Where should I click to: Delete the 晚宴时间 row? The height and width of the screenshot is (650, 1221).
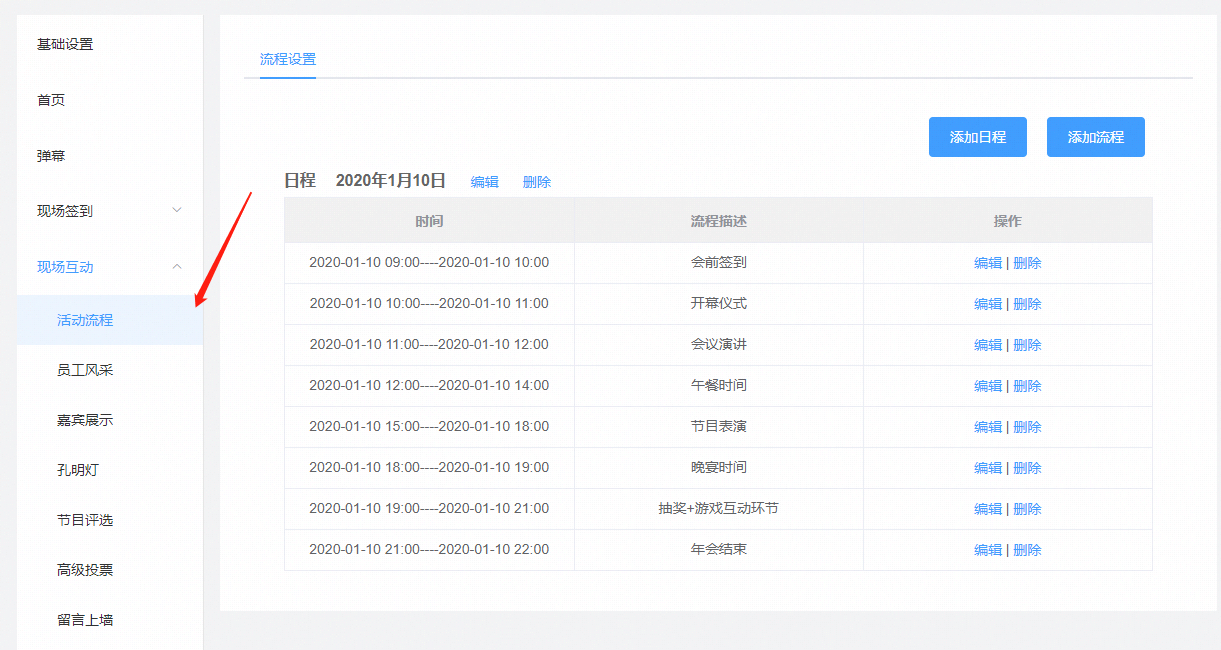(x=1027, y=468)
